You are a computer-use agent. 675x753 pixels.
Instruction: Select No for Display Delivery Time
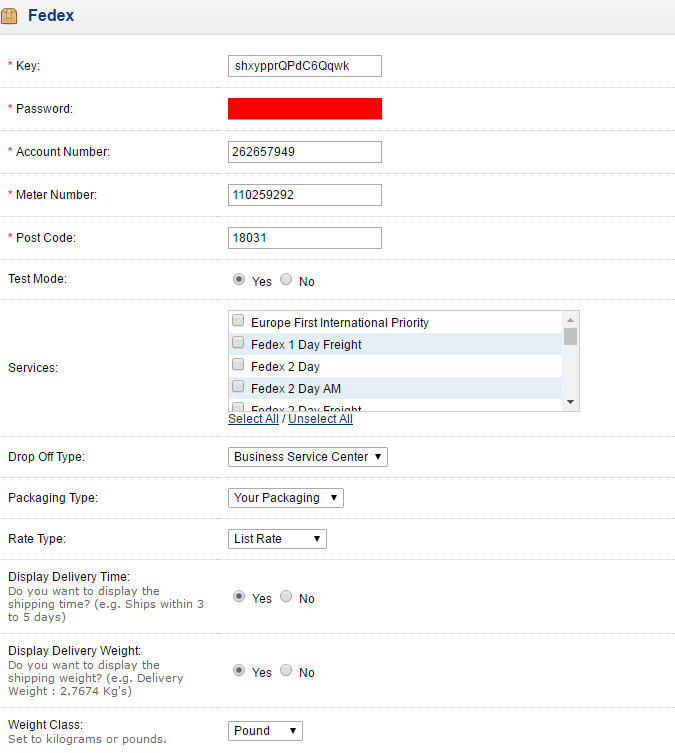point(286,596)
